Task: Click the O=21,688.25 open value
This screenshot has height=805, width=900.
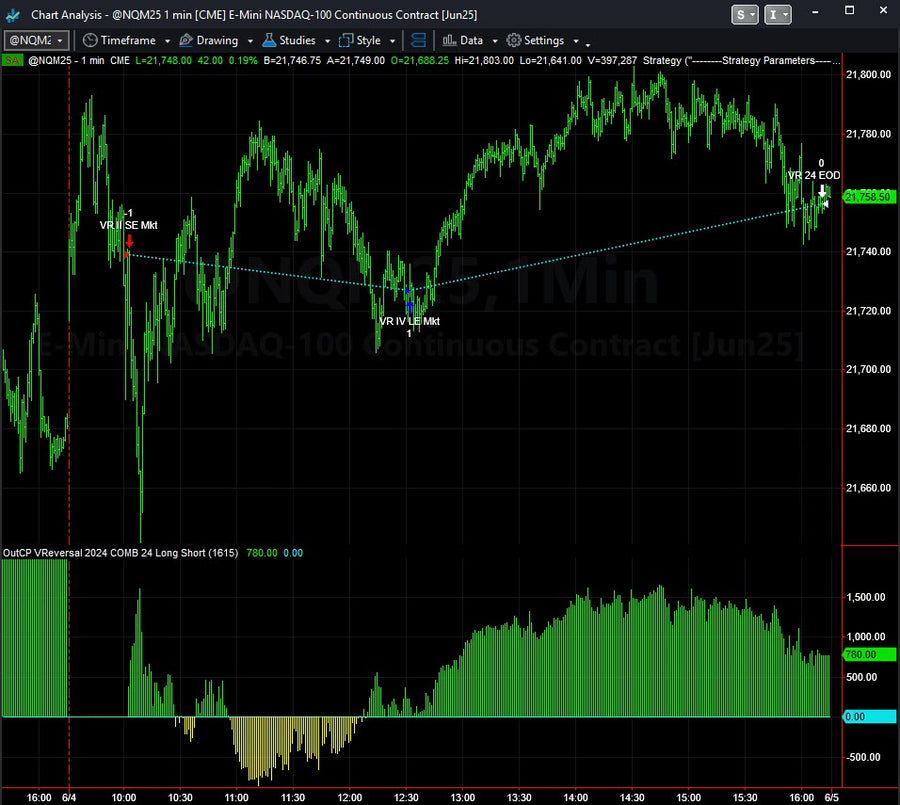Action: pos(420,60)
